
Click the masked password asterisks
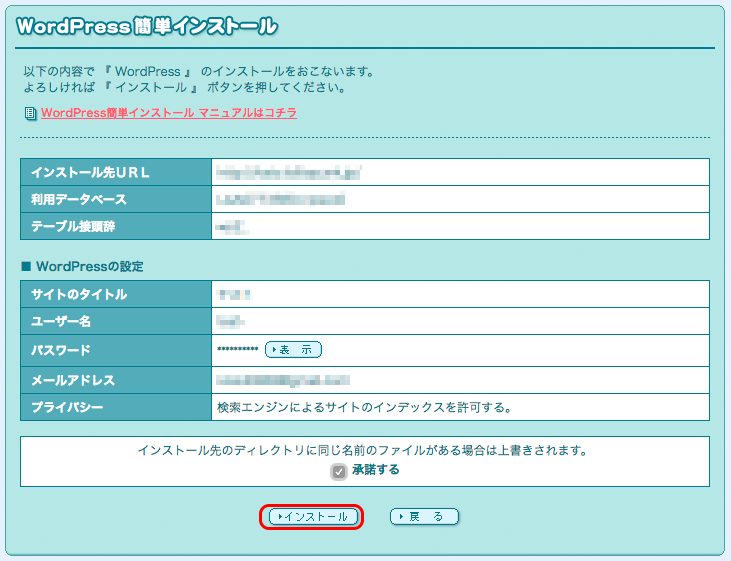[x=237, y=350]
